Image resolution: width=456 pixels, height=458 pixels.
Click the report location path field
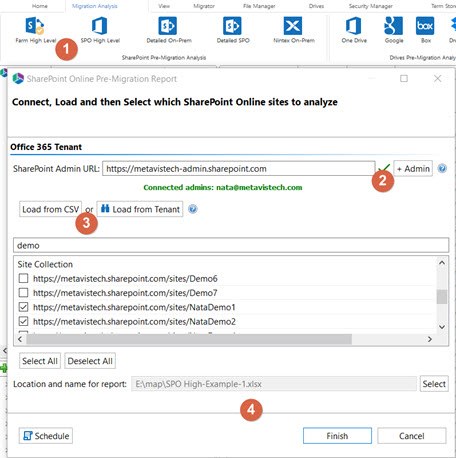coord(274,384)
